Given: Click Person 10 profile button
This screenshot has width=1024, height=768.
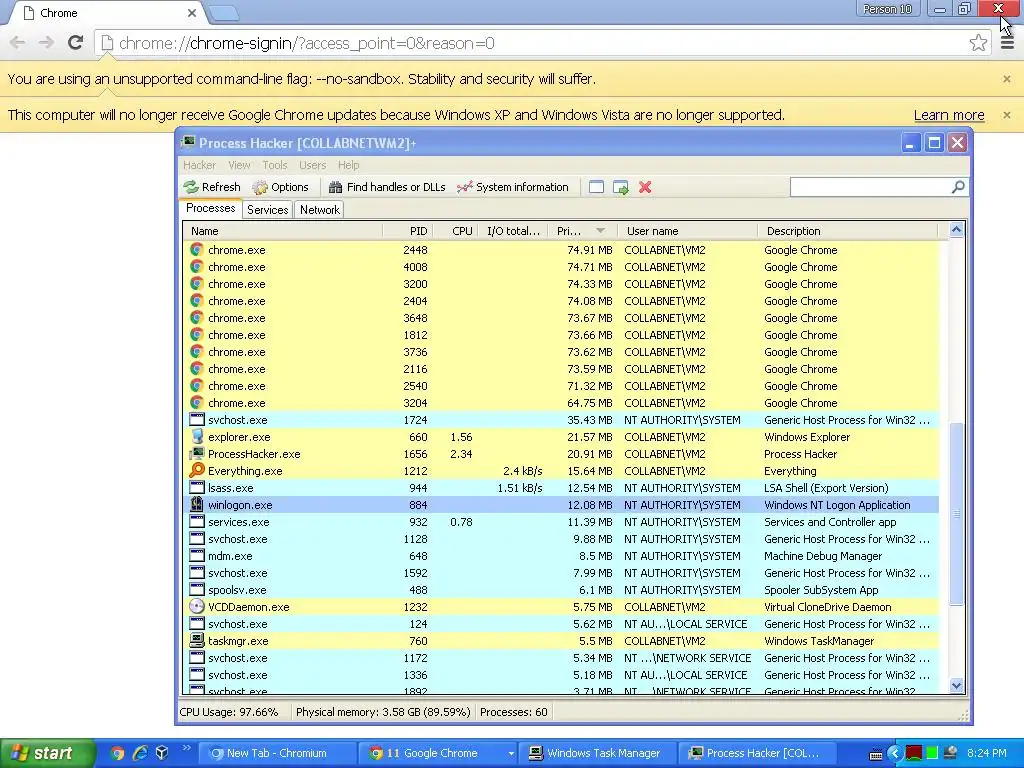Looking at the screenshot, I should tap(888, 9).
